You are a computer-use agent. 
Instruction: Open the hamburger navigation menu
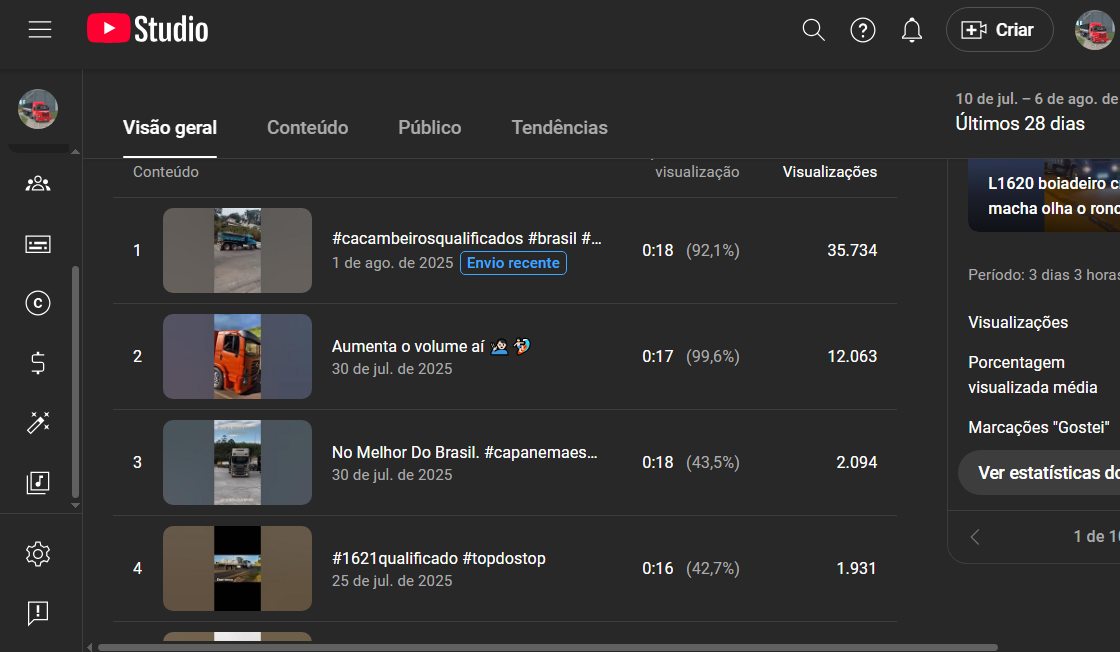pos(40,29)
